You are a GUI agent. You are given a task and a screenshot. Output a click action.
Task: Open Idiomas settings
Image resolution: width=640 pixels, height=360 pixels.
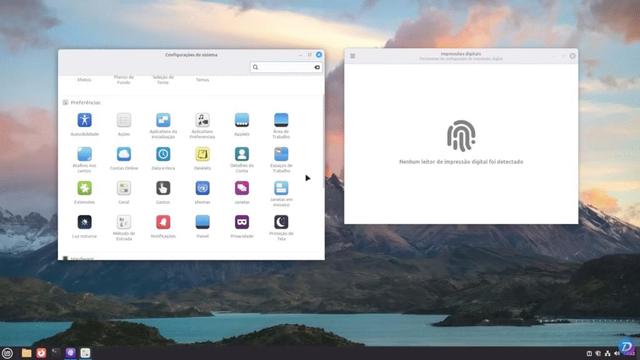202,193
